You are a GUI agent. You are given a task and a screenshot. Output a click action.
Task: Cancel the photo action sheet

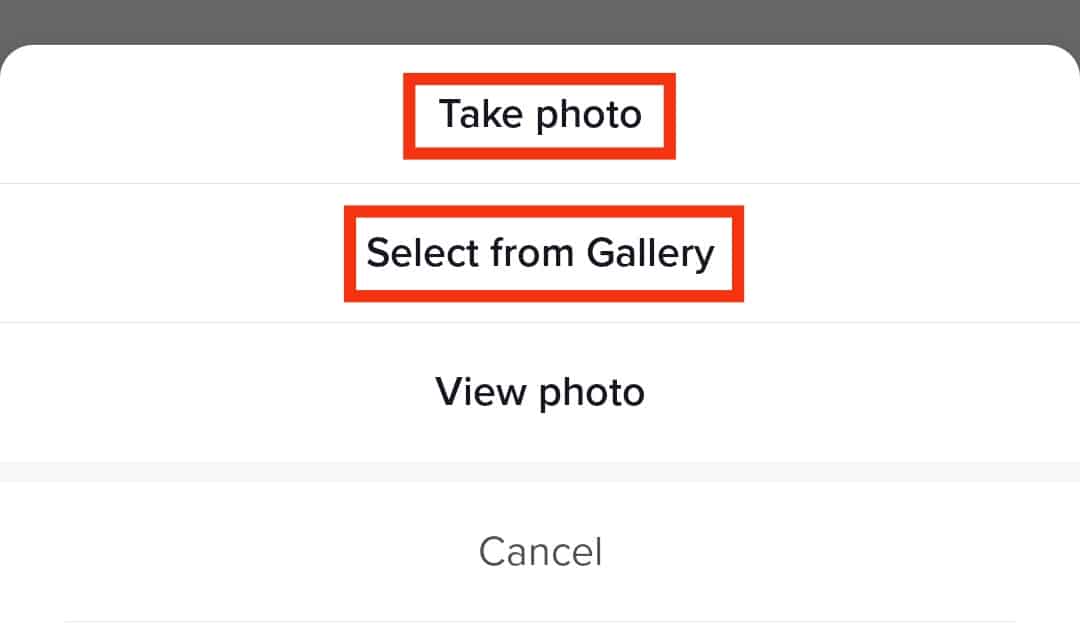tap(540, 551)
